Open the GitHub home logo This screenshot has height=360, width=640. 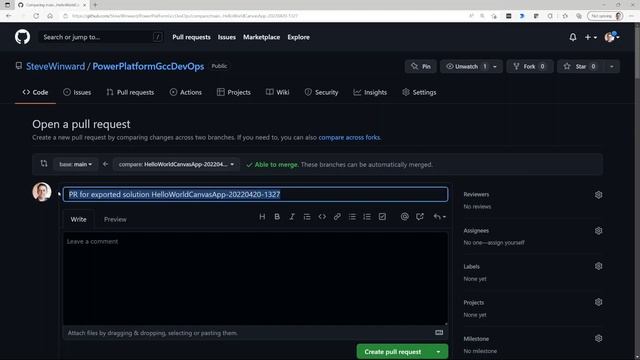[x=22, y=37]
